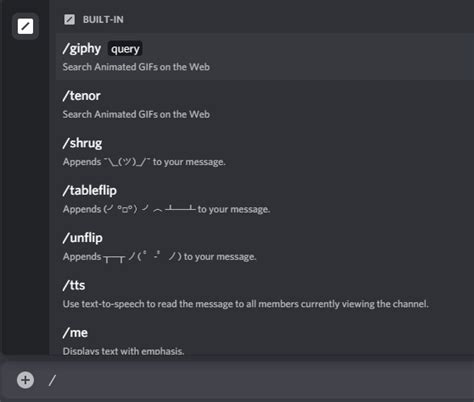Click the GIF search description under /giphy
The height and width of the screenshot is (402, 474).
click(x=136, y=67)
